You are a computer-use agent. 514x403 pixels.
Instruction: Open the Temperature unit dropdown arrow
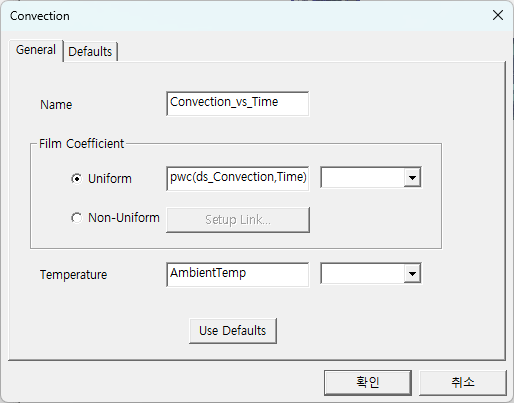(x=412, y=274)
